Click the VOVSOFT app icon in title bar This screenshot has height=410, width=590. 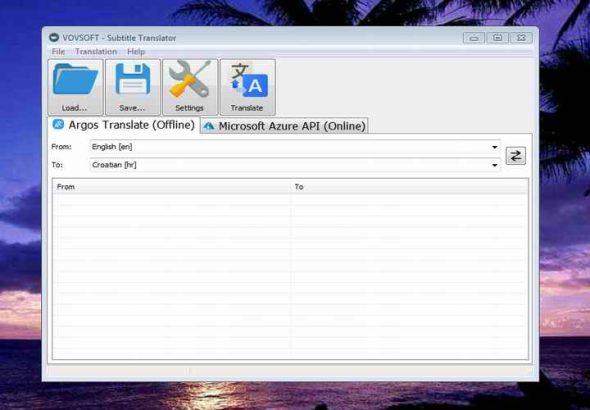tap(54, 38)
